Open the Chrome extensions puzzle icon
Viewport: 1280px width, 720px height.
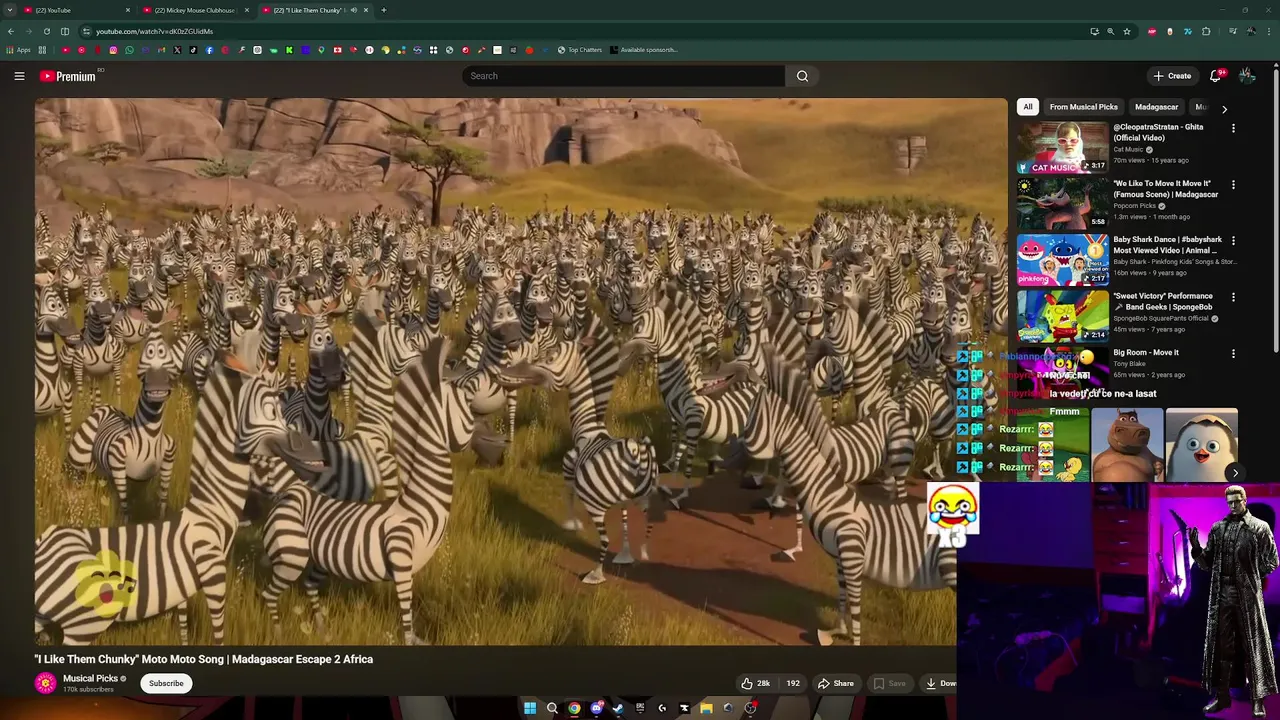pos(1206,31)
